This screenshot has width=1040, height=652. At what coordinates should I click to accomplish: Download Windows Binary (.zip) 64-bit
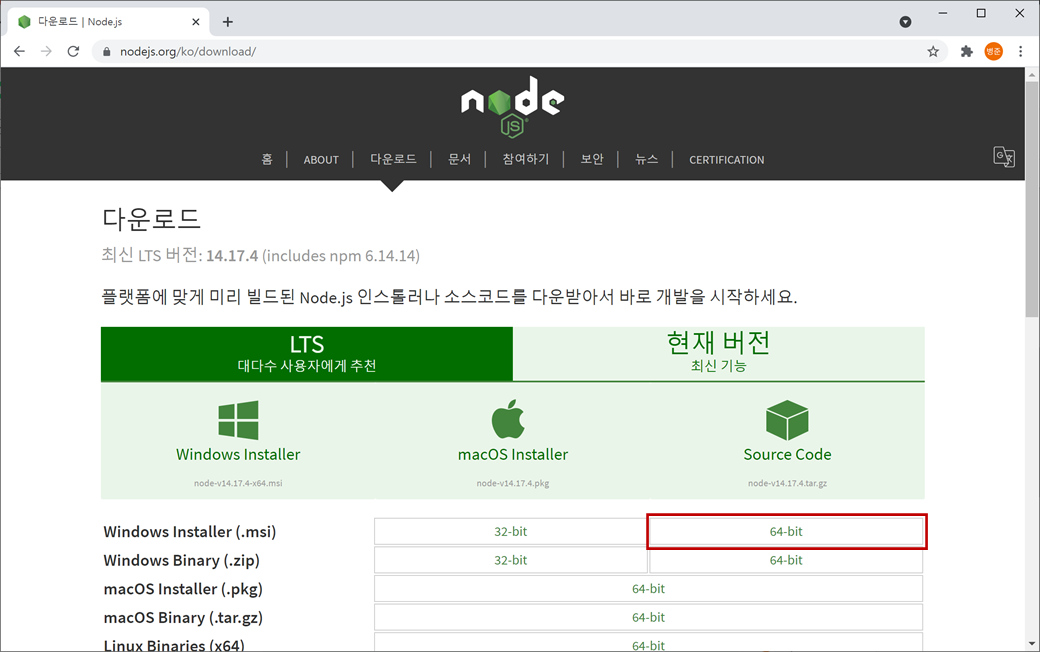pyautogui.click(x=786, y=560)
